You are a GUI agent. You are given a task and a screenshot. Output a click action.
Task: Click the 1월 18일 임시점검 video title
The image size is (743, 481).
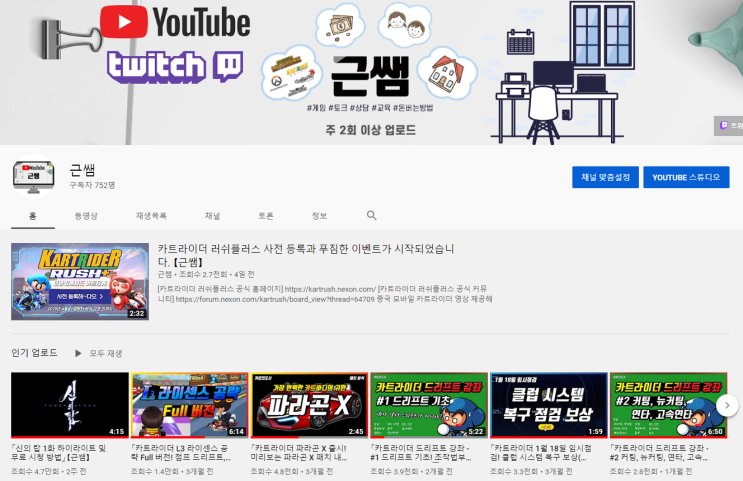tap(541, 453)
